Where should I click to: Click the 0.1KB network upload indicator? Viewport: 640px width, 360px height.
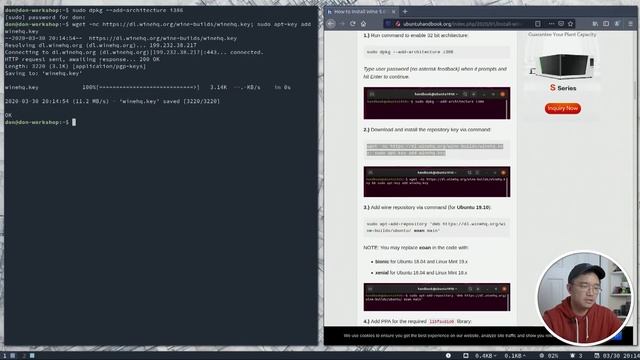515,356
